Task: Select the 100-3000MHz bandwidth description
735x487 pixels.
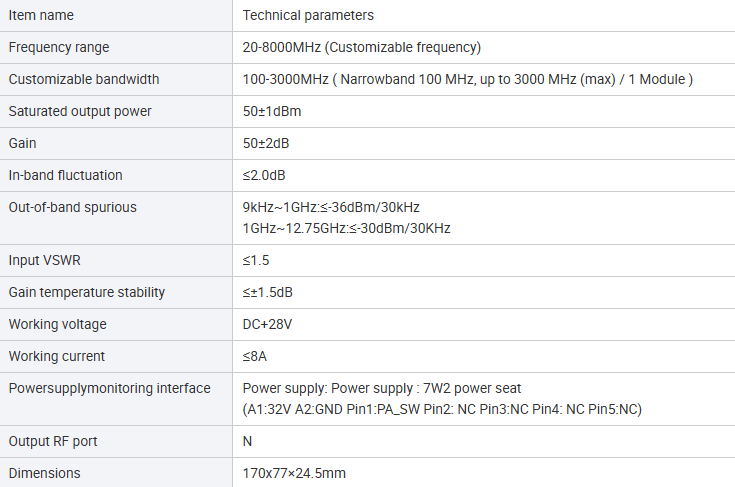Action: click(467, 79)
